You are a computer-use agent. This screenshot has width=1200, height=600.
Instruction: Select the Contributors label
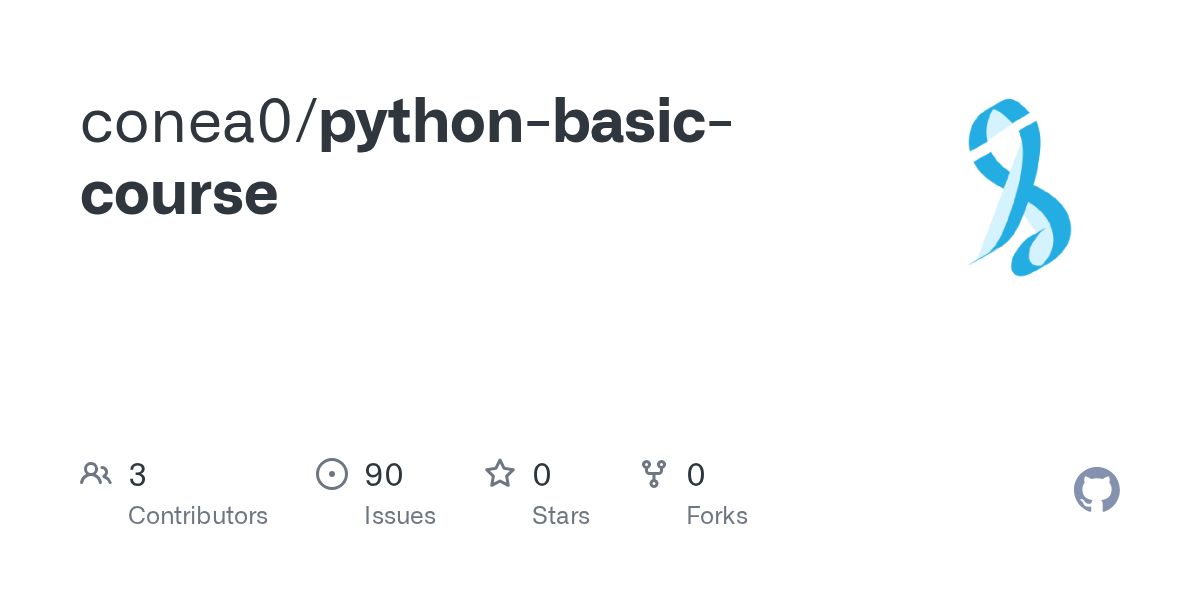coord(198,516)
